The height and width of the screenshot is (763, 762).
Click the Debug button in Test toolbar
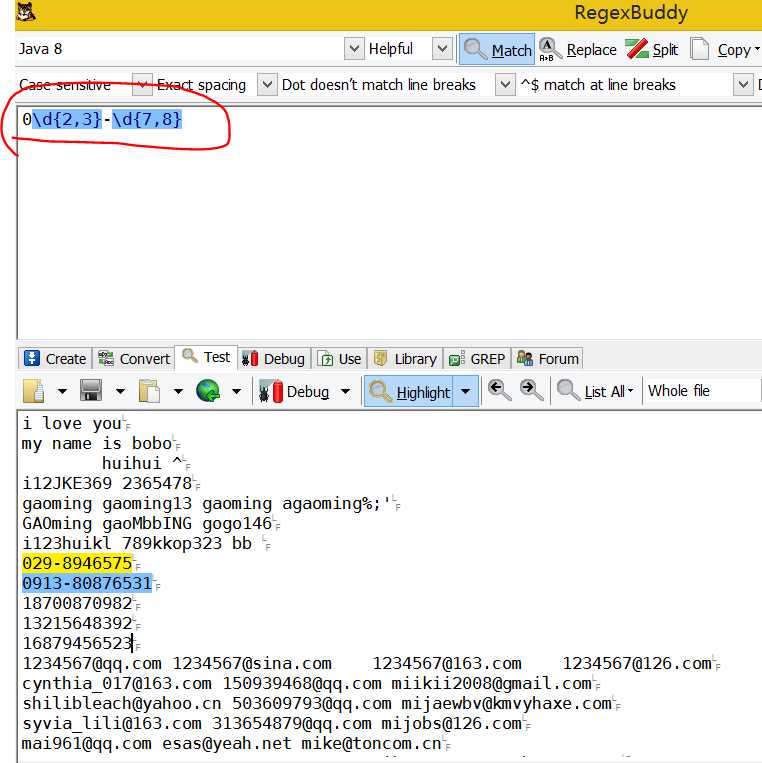(294, 391)
